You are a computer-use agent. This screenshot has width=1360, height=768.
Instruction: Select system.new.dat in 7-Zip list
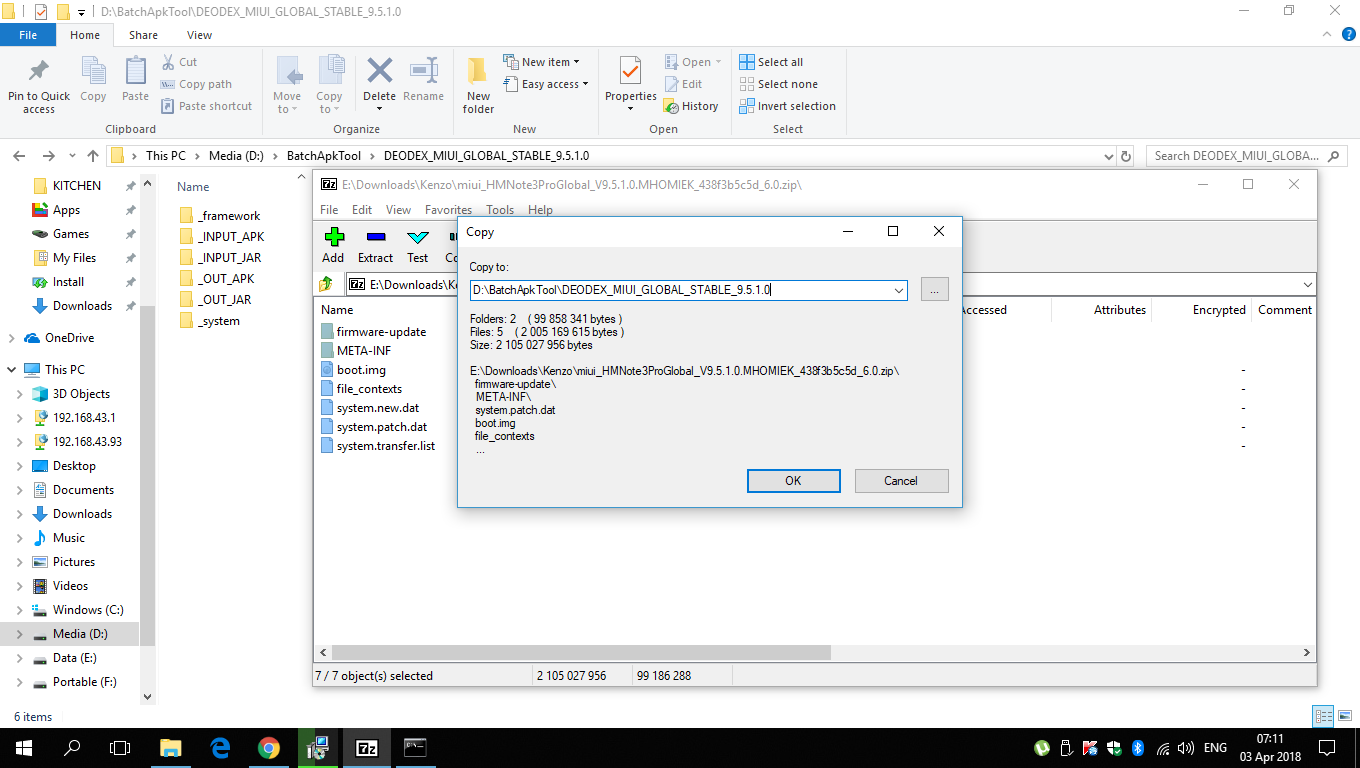click(x=370, y=408)
